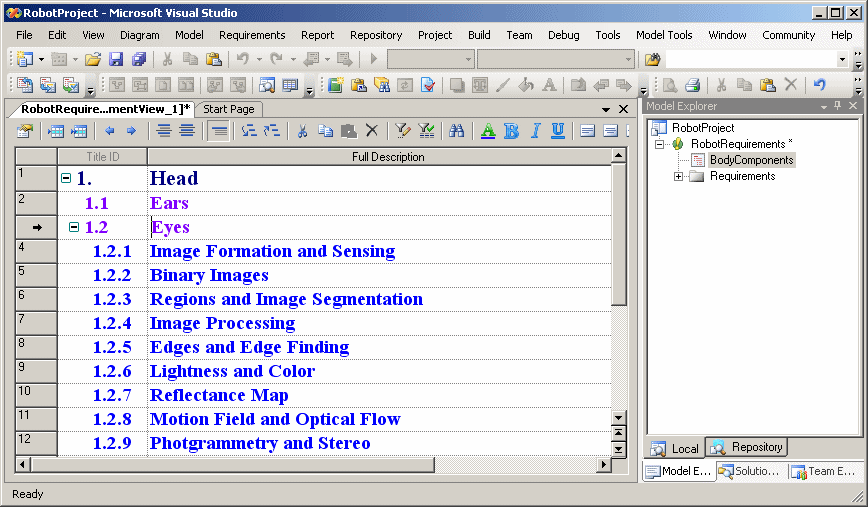Click the Find in Files binoculars folder icon
The height and width of the screenshot is (507, 868).
[653, 59]
